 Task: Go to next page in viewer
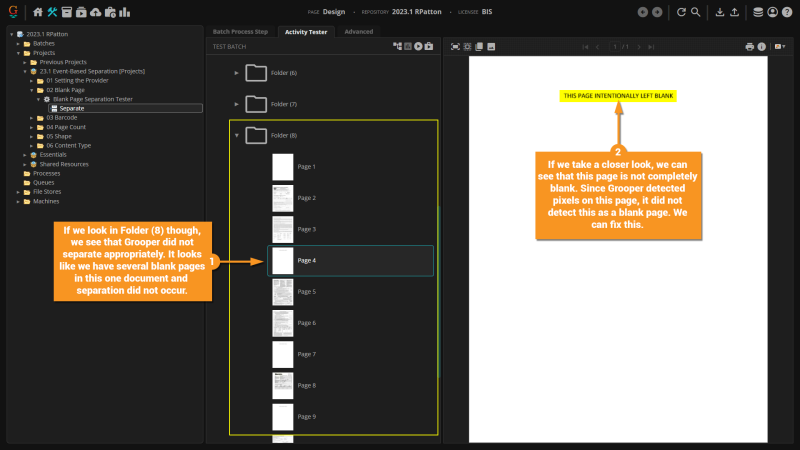tap(639, 47)
